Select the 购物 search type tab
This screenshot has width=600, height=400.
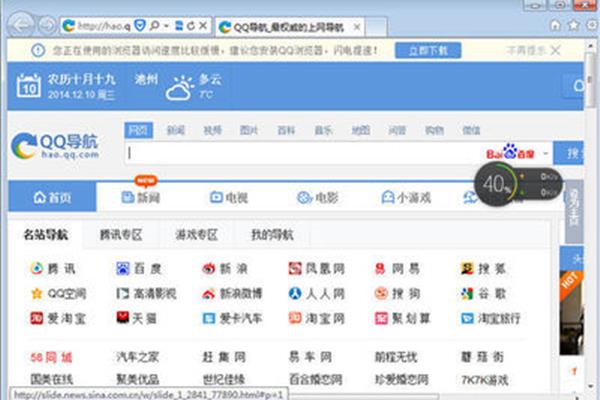[434, 131]
